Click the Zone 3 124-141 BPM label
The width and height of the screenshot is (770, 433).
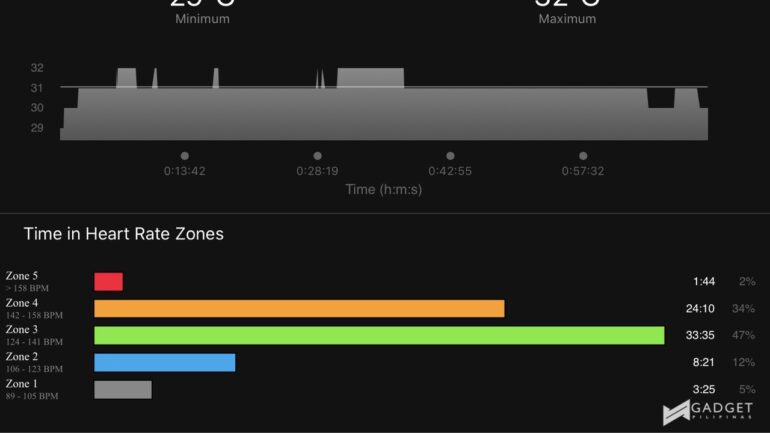point(34,335)
